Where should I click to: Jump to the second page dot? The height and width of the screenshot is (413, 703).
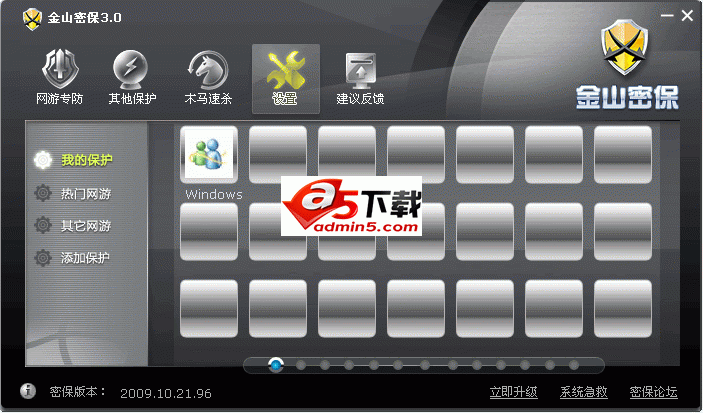[x=301, y=365]
